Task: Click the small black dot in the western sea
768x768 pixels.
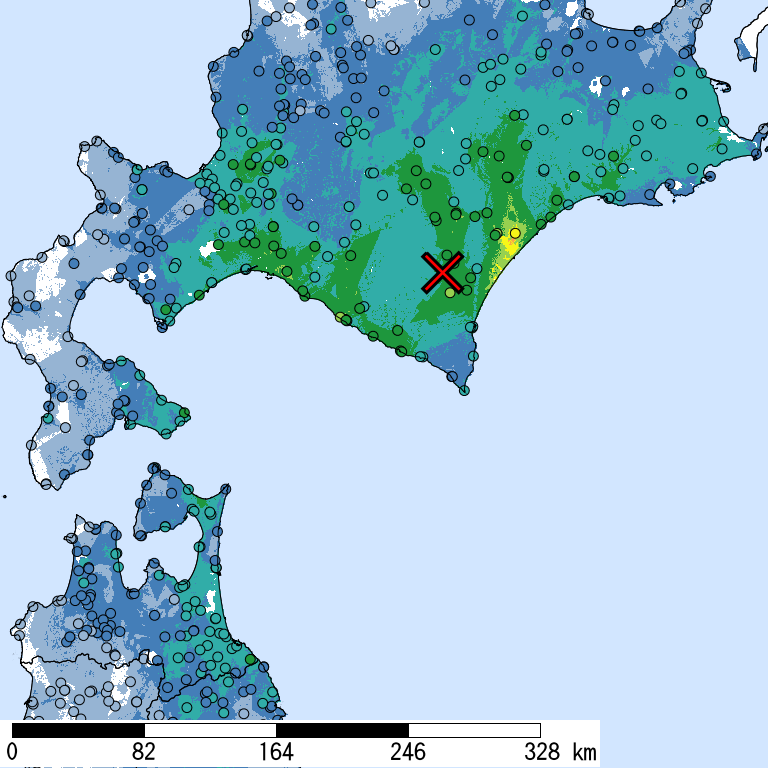Action: (x=5, y=496)
